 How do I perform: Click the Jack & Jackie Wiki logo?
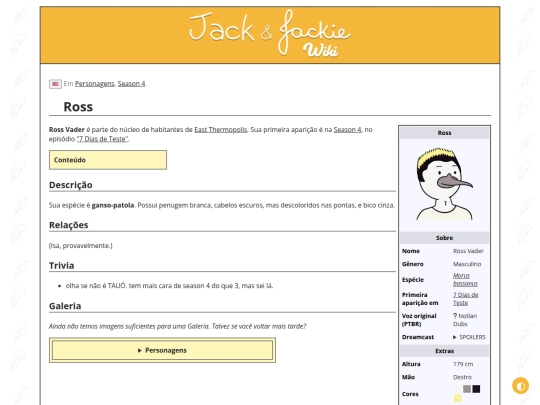coord(270,34)
